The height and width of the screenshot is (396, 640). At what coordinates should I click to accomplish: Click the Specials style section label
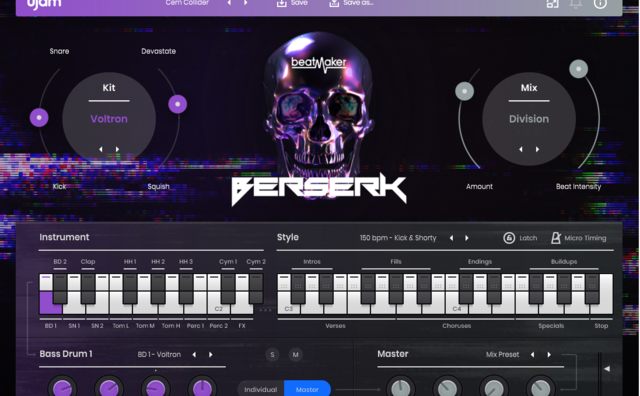click(551, 325)
